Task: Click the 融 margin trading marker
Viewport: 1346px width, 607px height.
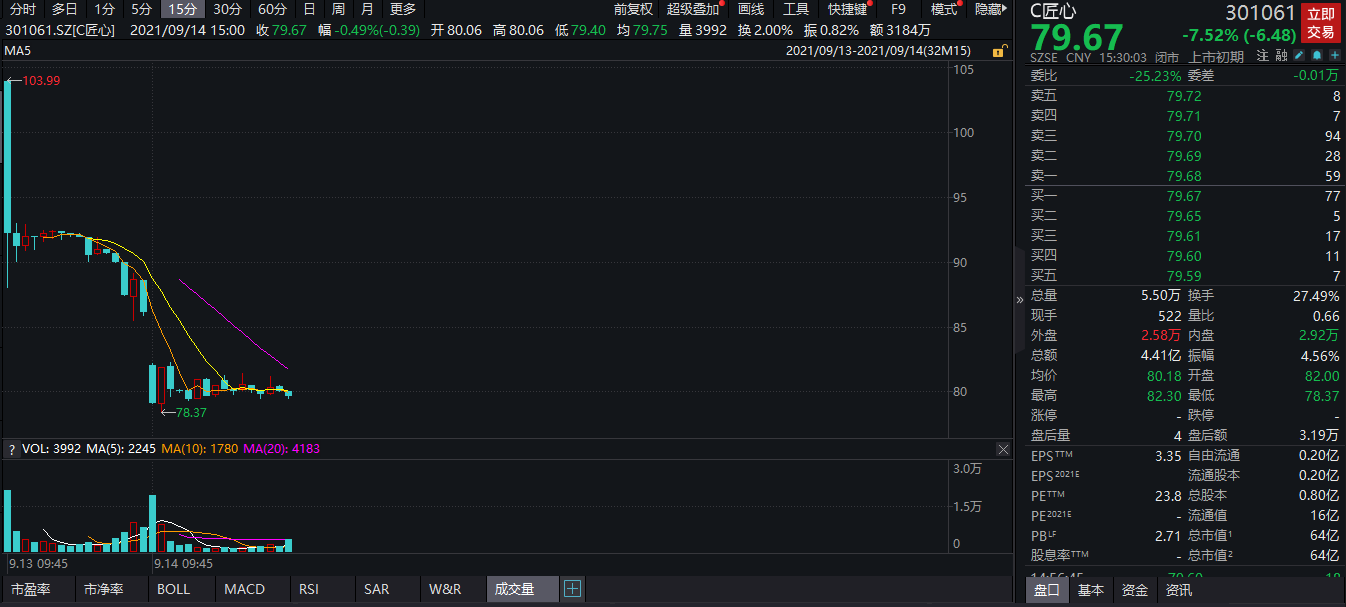Action: pos(1281,57)
